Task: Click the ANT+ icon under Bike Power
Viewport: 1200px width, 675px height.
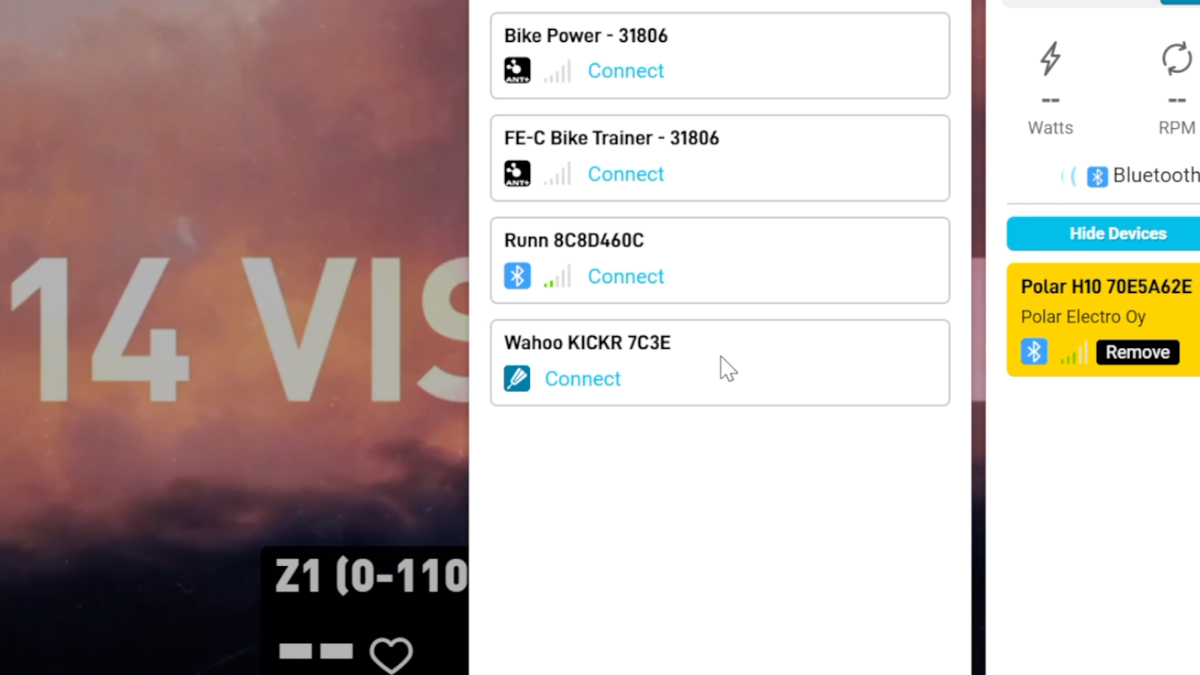Action: (517, 71)
